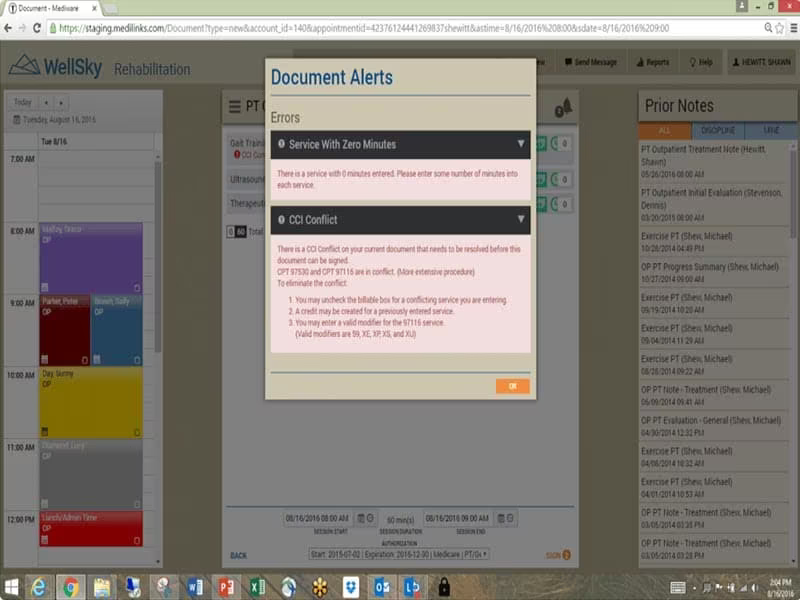Switch to the DISCIPLINE tab in Prior Notes

(x=717, y=131)
